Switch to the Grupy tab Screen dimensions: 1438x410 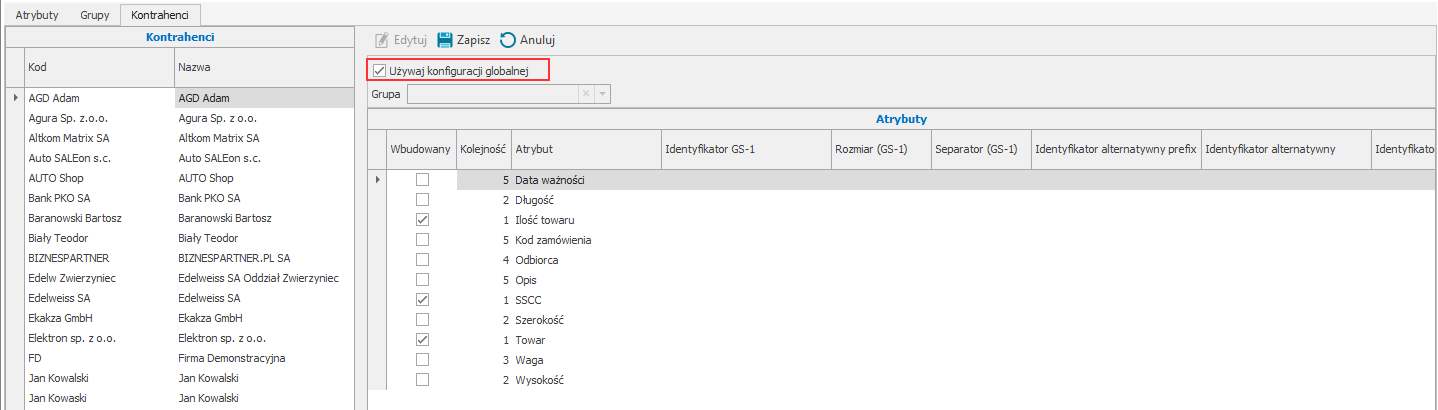tap(95, 15)
